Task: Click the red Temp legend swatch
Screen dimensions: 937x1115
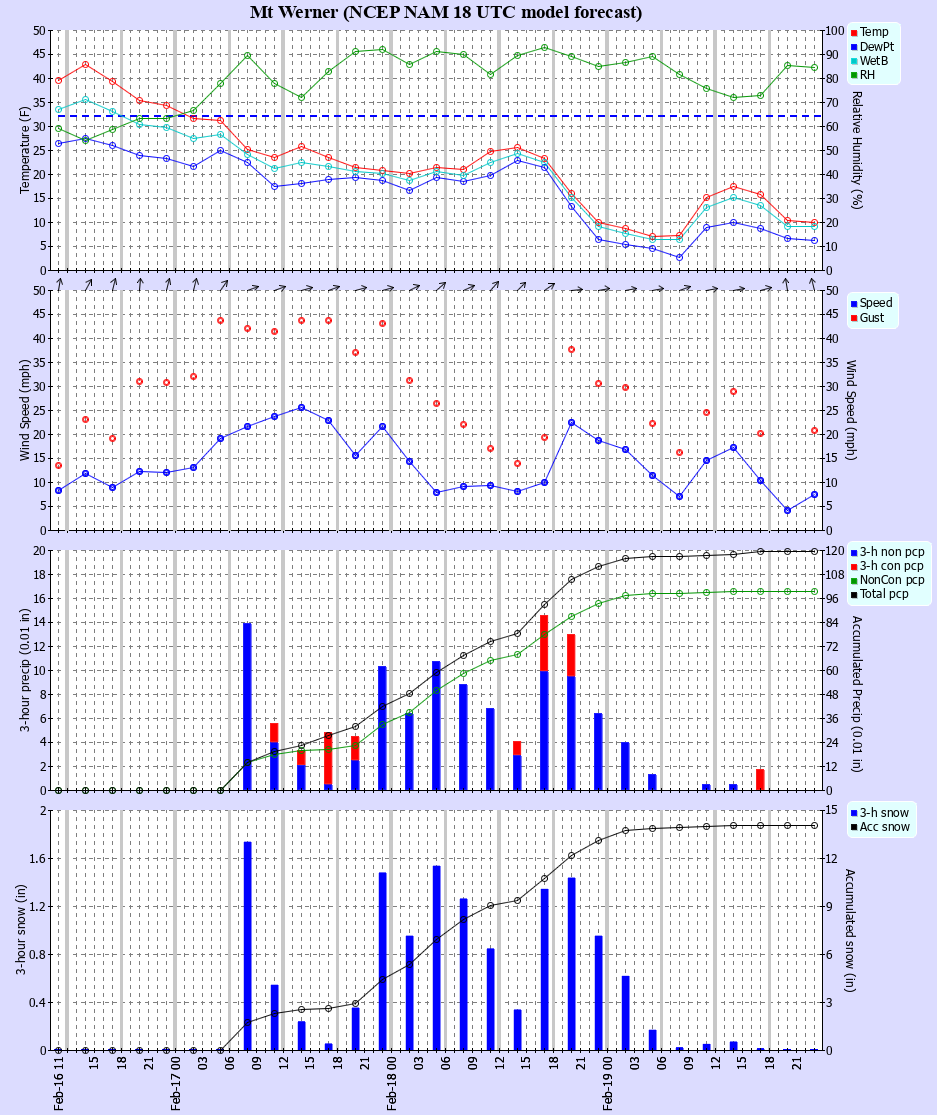Action: pos(854,33)
